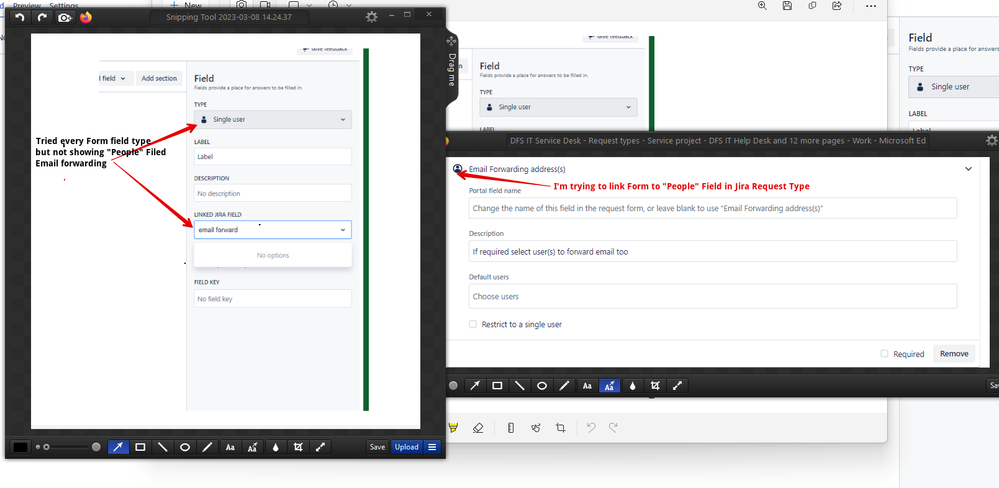
Task: Click the Default users Choose users field
Action: coord(713,296)
